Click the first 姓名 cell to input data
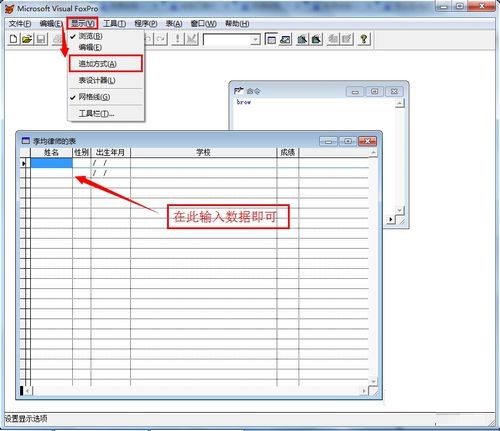500x431 pixels. 52,163
